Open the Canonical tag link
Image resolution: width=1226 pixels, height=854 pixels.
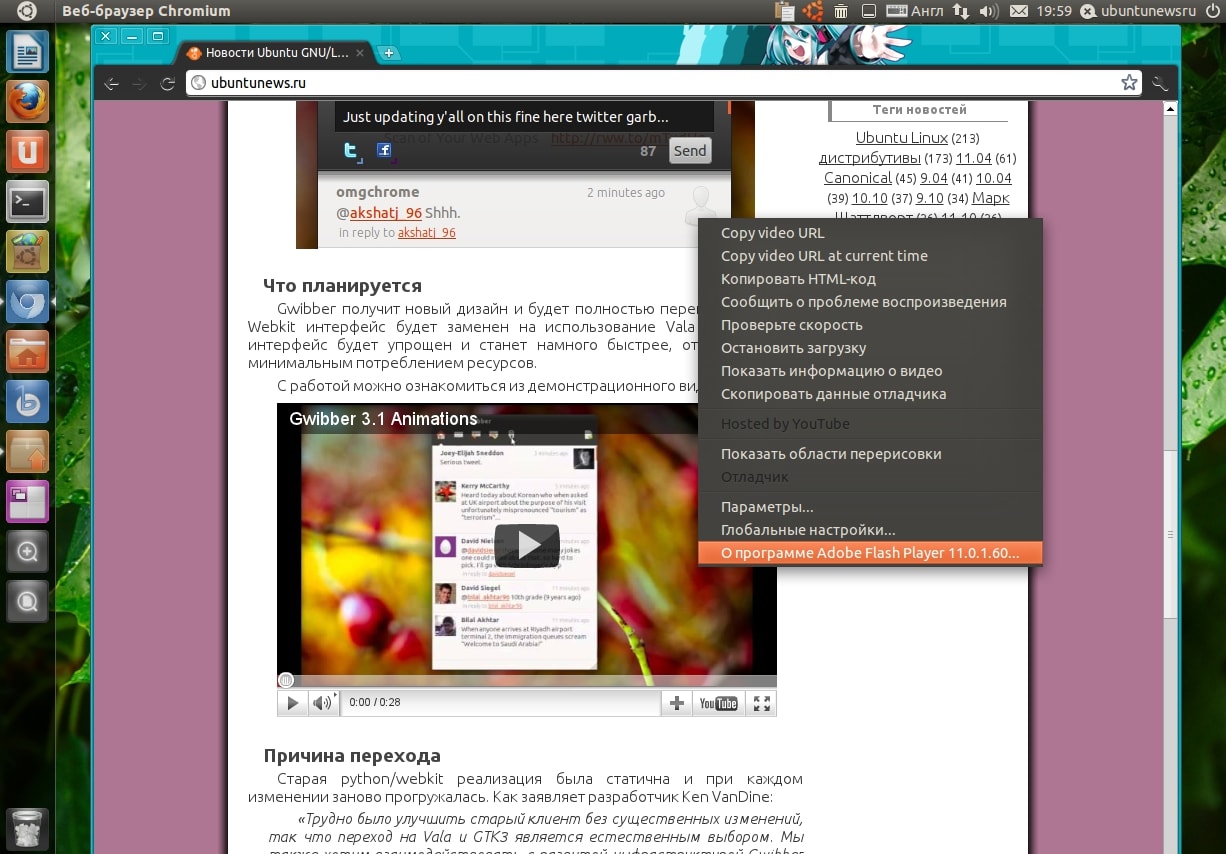click(857, 178)
